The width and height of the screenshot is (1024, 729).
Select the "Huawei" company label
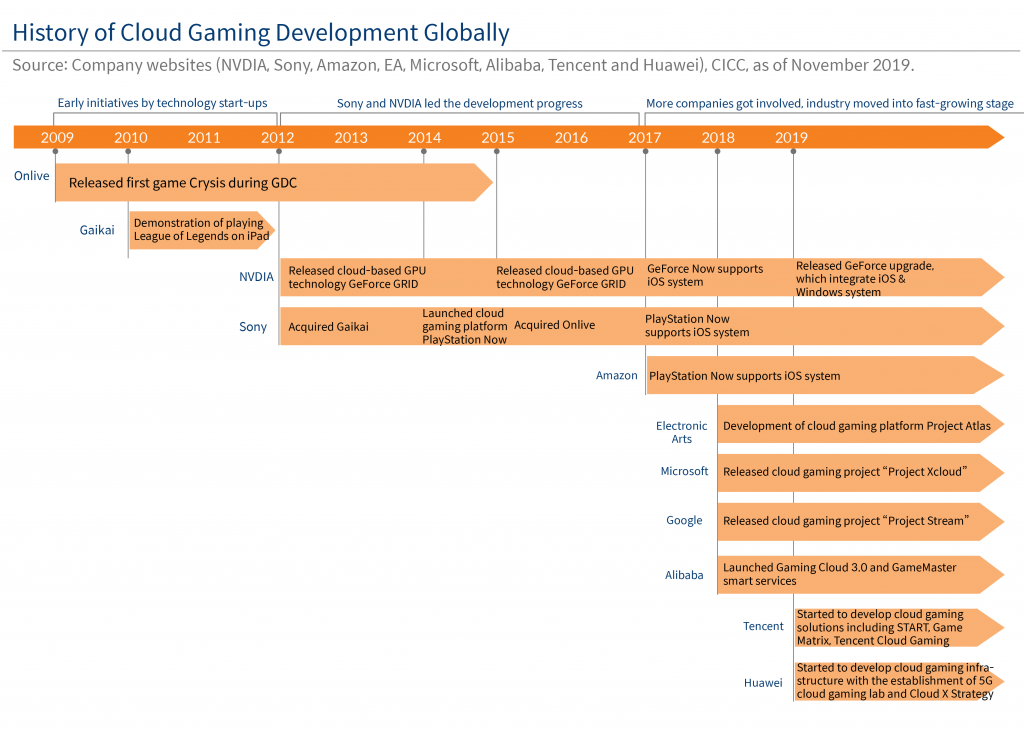coord(763,683)
